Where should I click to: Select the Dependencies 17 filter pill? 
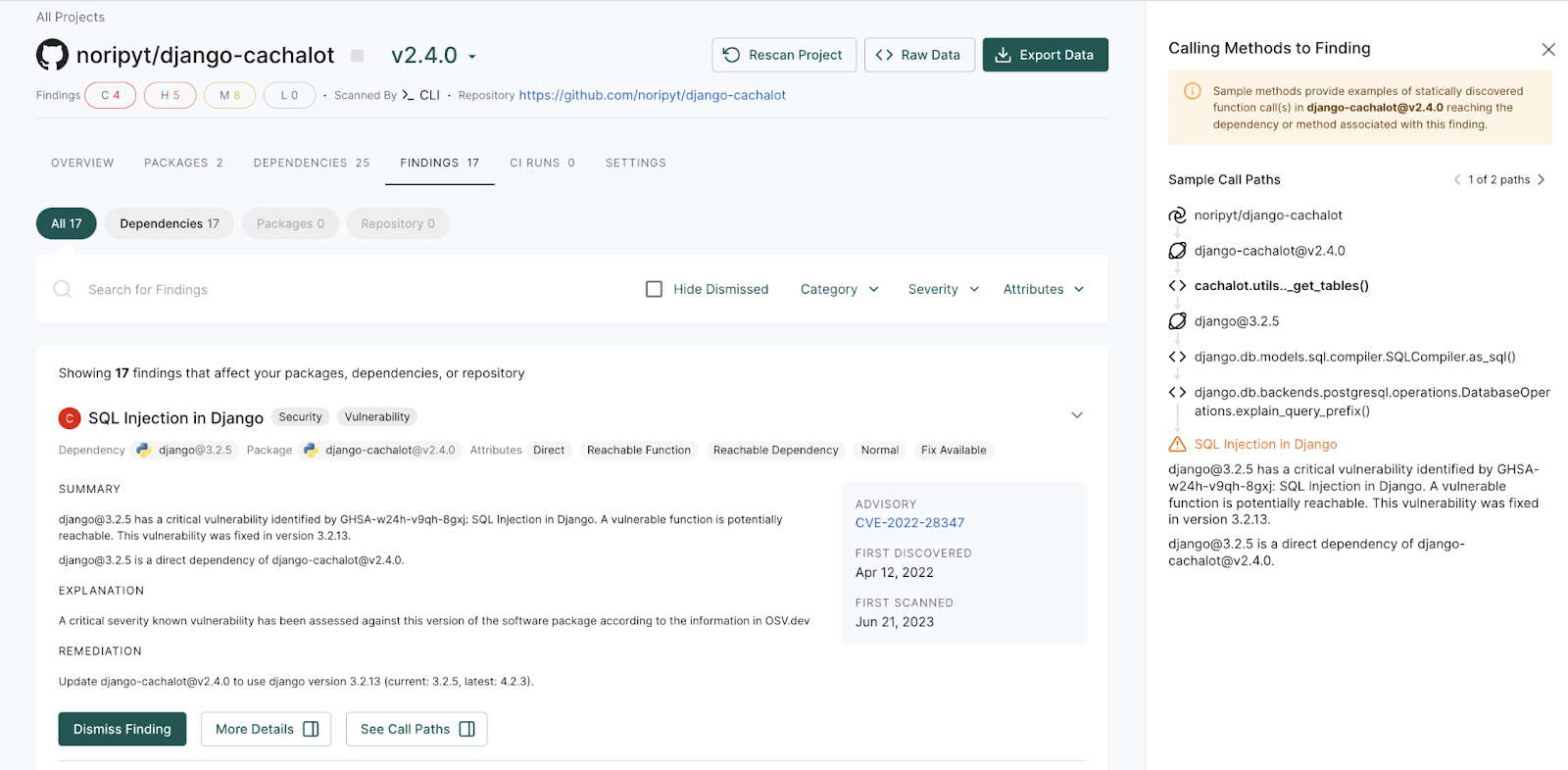[x=170, y=223]
